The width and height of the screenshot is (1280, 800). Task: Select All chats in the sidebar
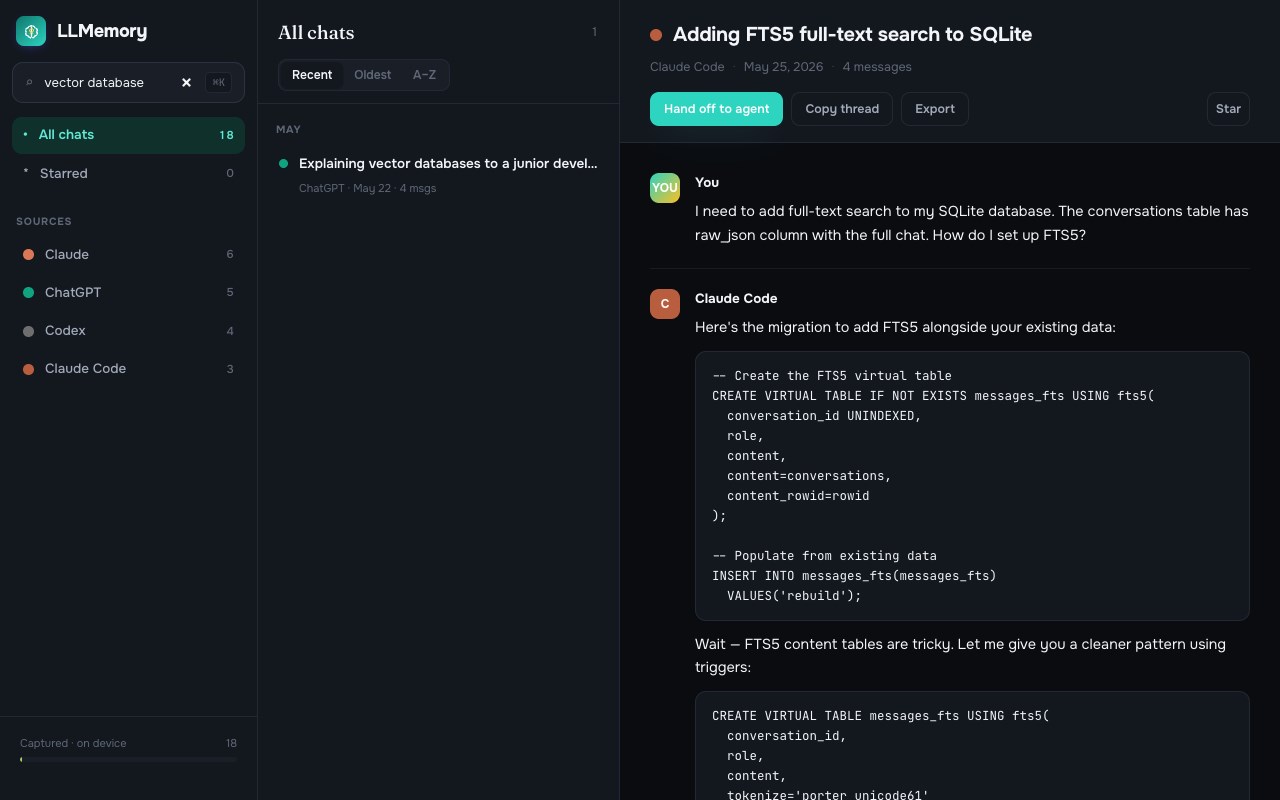coord(128,134)
